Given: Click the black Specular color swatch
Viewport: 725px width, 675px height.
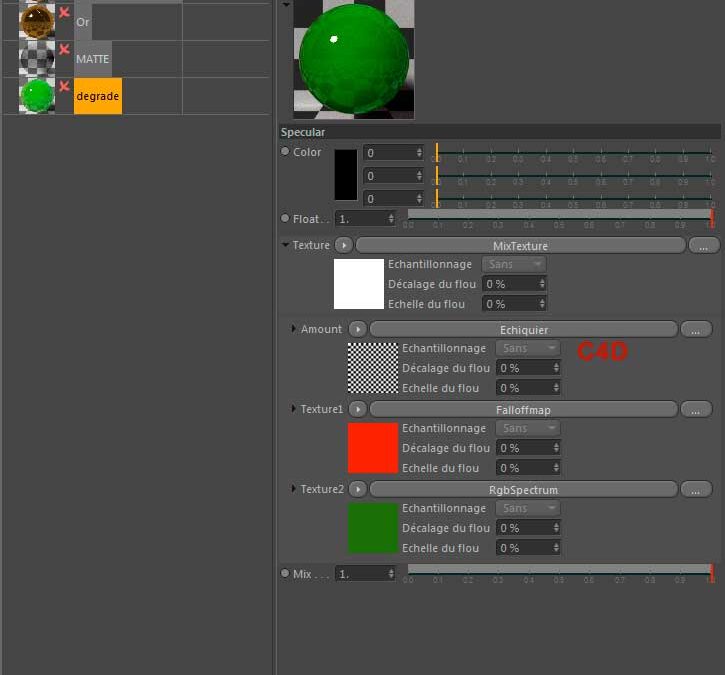Looking at the screenshot, I should [x=345, y=175].
